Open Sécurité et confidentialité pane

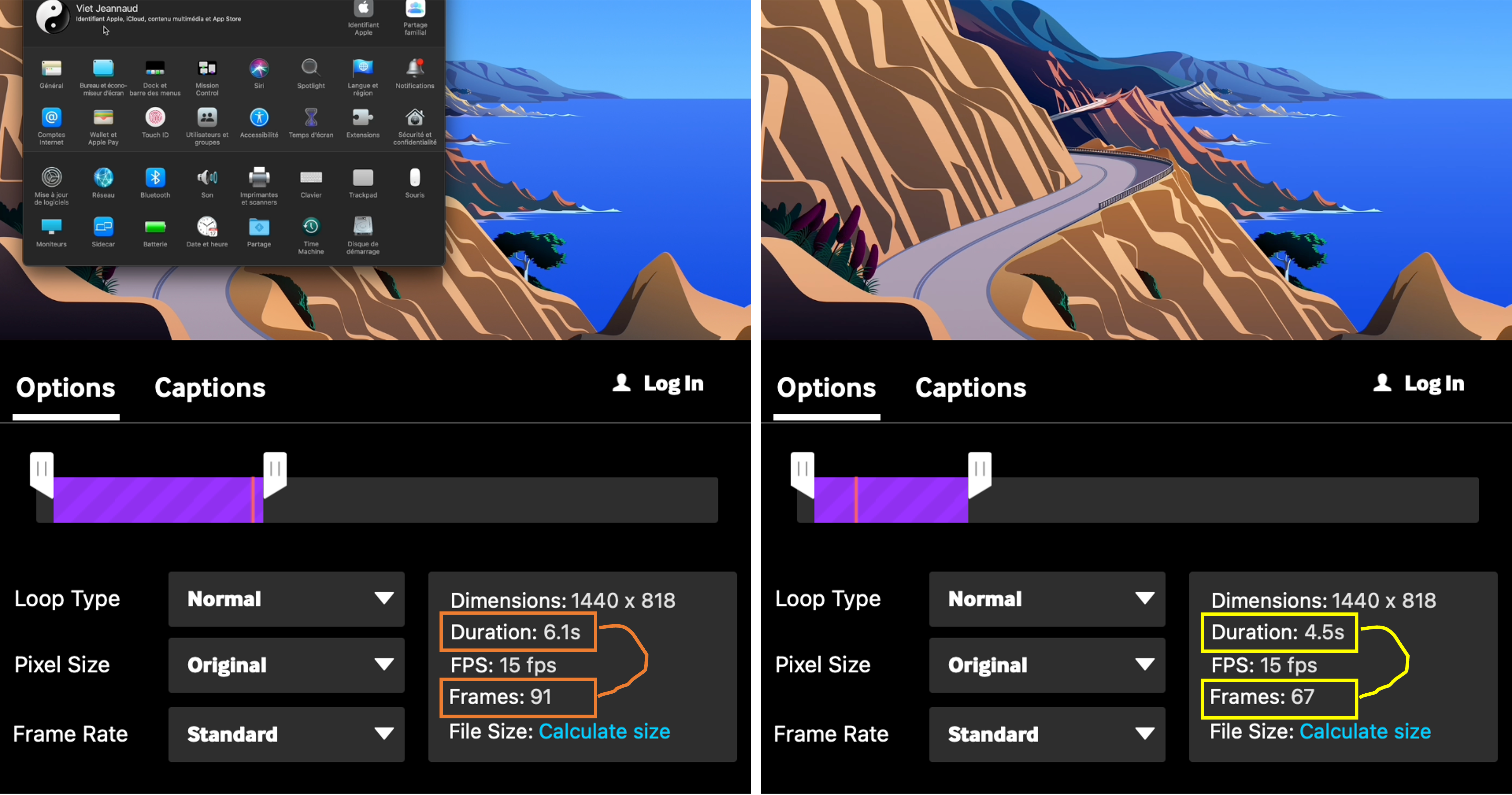(x=414, y=118)
